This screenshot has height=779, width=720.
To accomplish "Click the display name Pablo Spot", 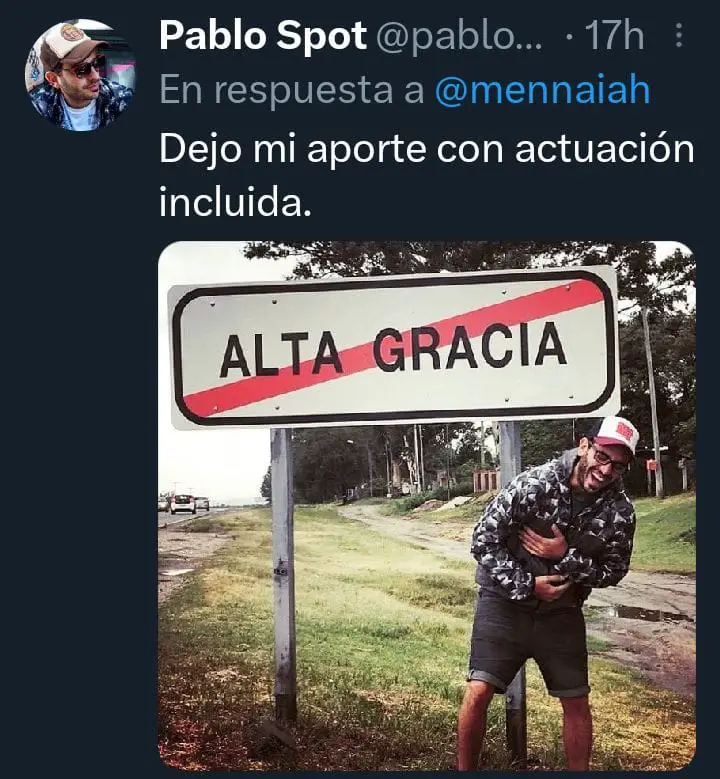I will coord(263,36).
